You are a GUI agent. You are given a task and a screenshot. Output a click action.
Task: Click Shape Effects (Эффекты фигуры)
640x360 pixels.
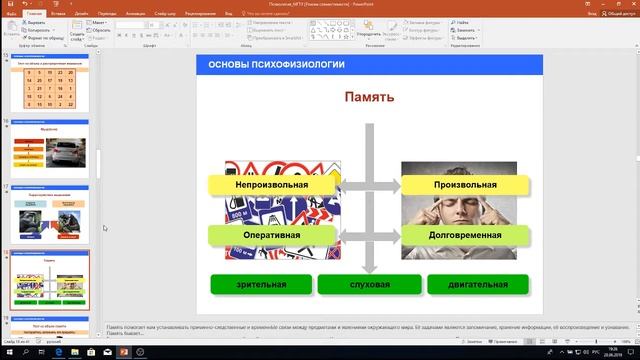click(423, 38)
